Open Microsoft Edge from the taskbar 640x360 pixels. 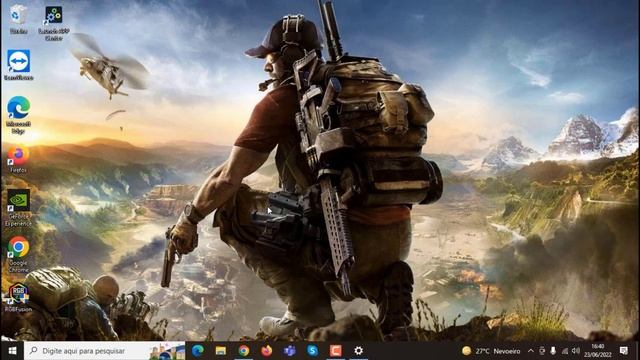click(x=198, y=351)
